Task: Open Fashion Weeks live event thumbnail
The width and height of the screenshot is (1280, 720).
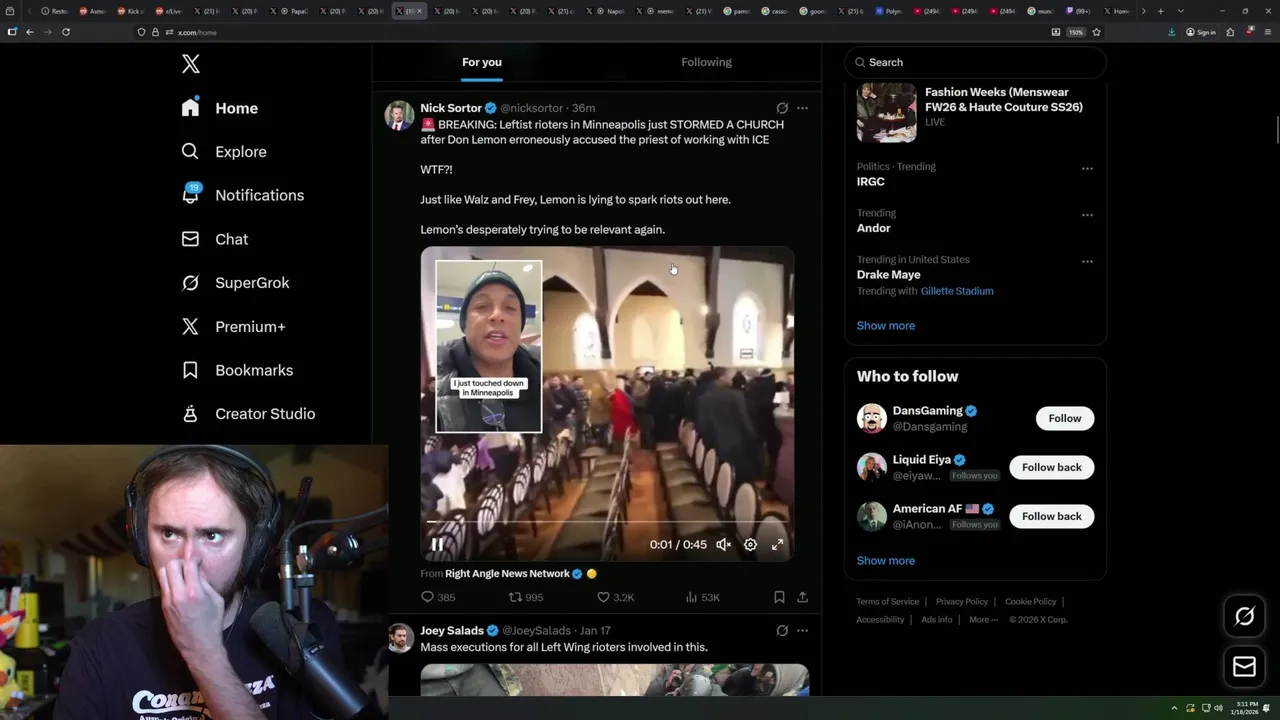Action: click(x=886, y=113)
